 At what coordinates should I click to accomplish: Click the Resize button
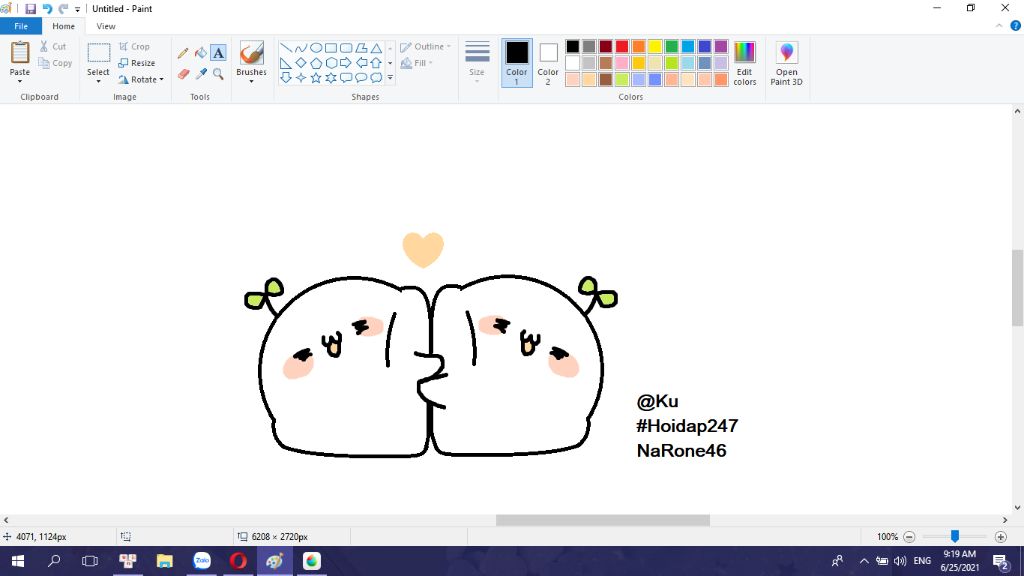137,63
